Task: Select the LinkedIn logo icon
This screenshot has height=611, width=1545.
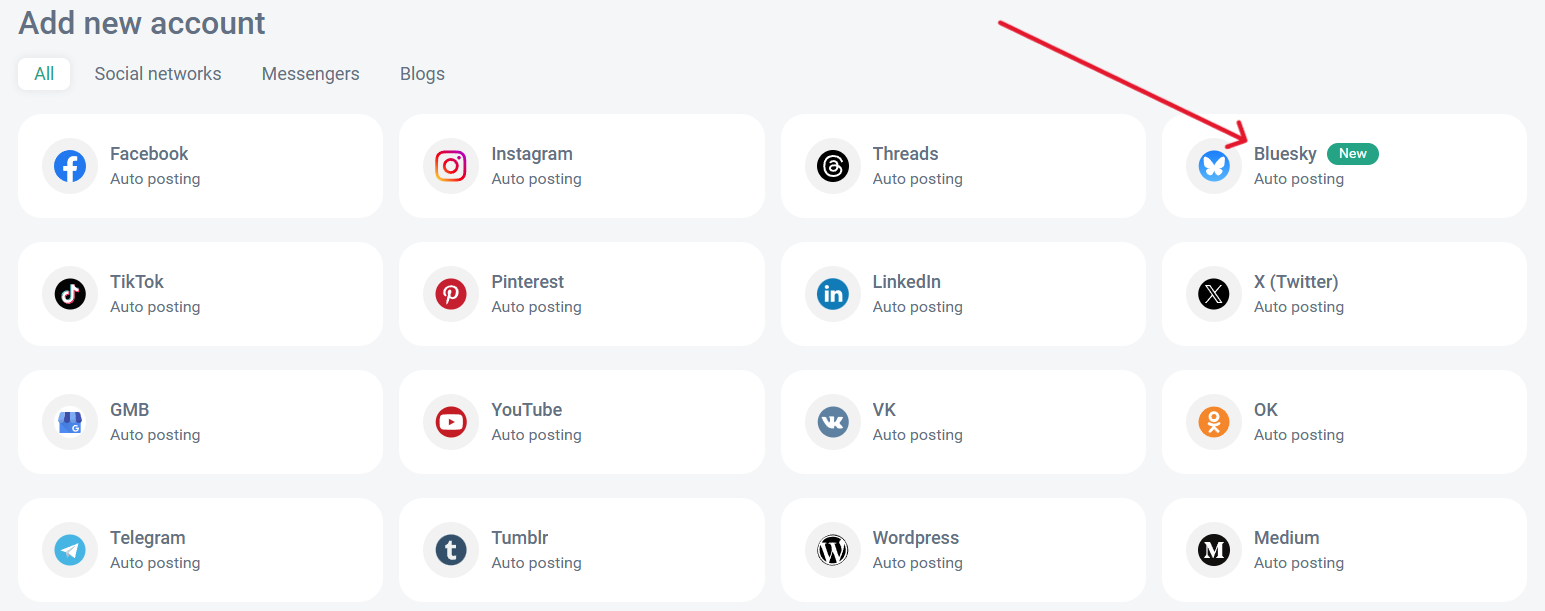Action: click(x=832, y=294)
